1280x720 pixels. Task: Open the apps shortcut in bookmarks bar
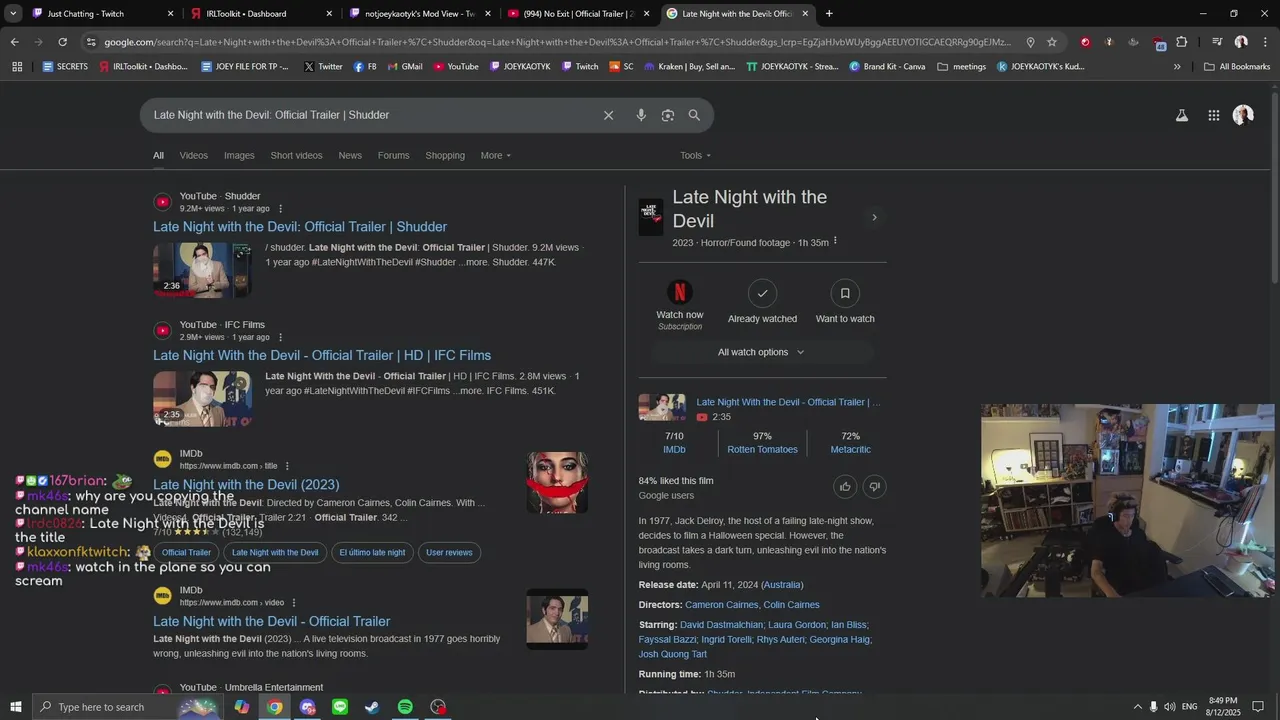point(16,67)
